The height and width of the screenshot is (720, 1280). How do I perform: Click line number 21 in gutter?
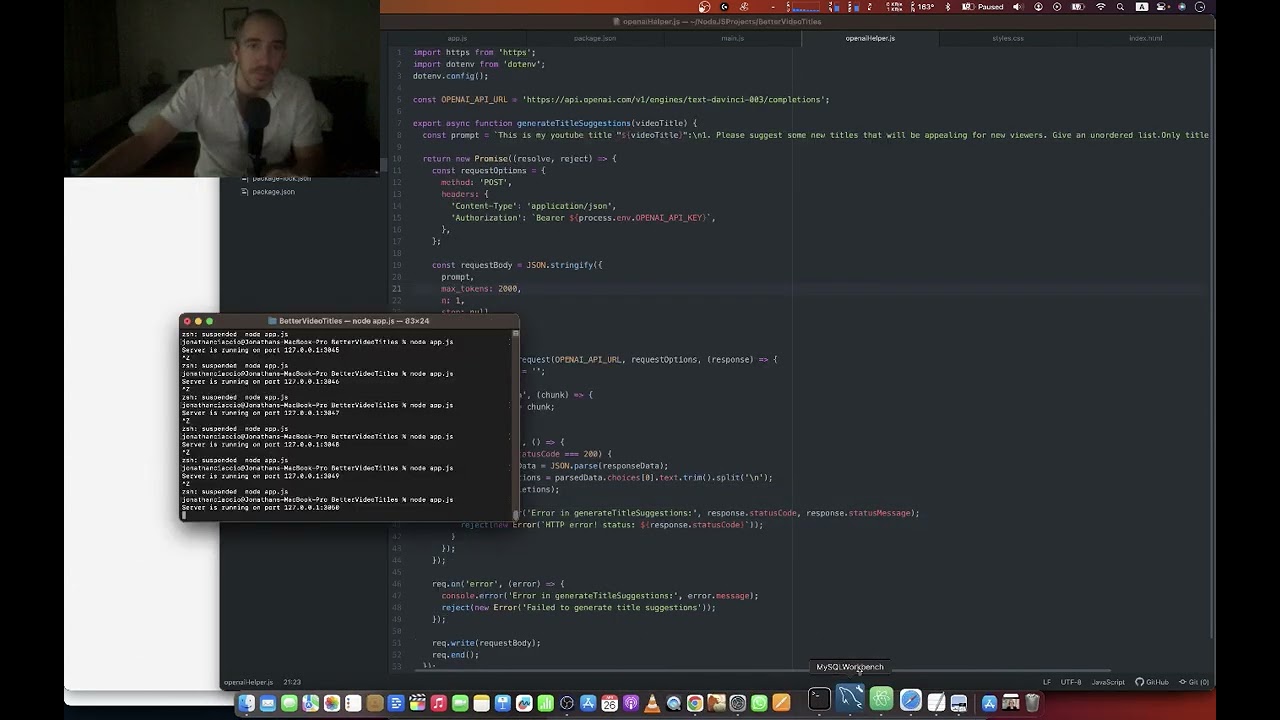click(x=397, y=289)
